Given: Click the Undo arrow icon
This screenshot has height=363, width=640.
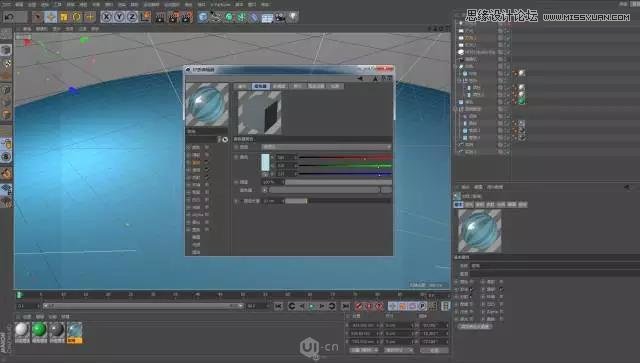Looking at the screenshot, I should click(x=9, y=17).
